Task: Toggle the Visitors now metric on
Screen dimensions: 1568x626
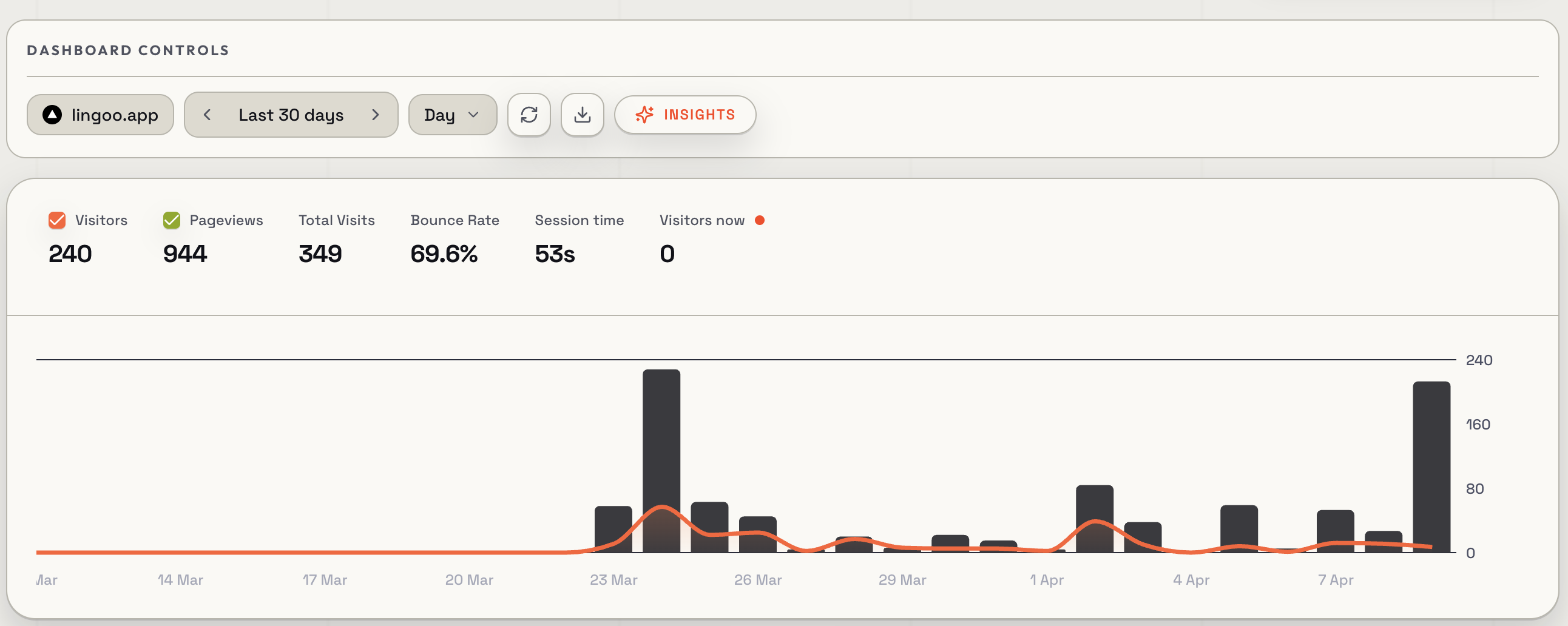Action: pos(701,220)
